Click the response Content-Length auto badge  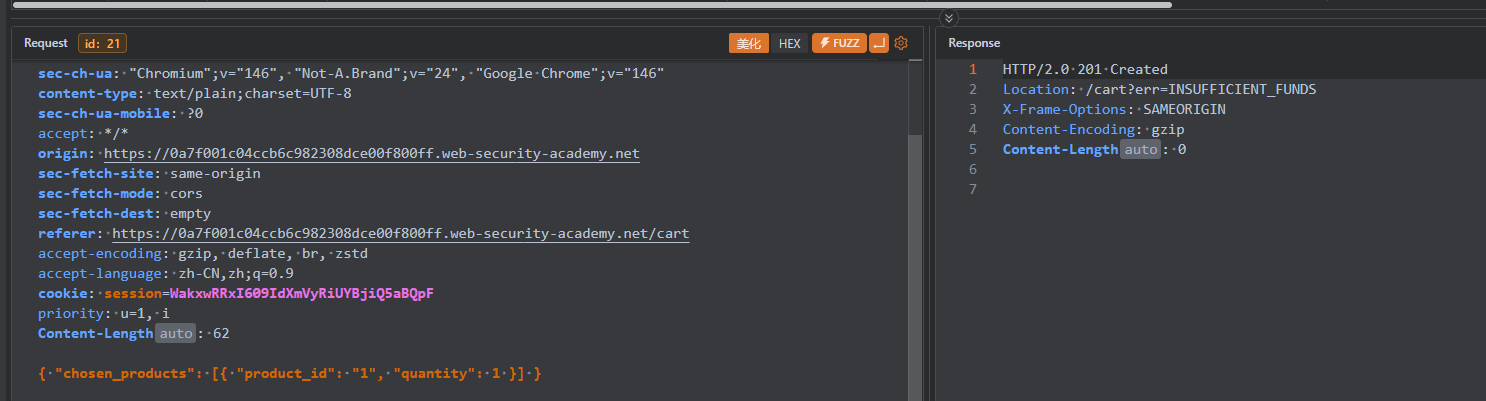[1139, 150]
